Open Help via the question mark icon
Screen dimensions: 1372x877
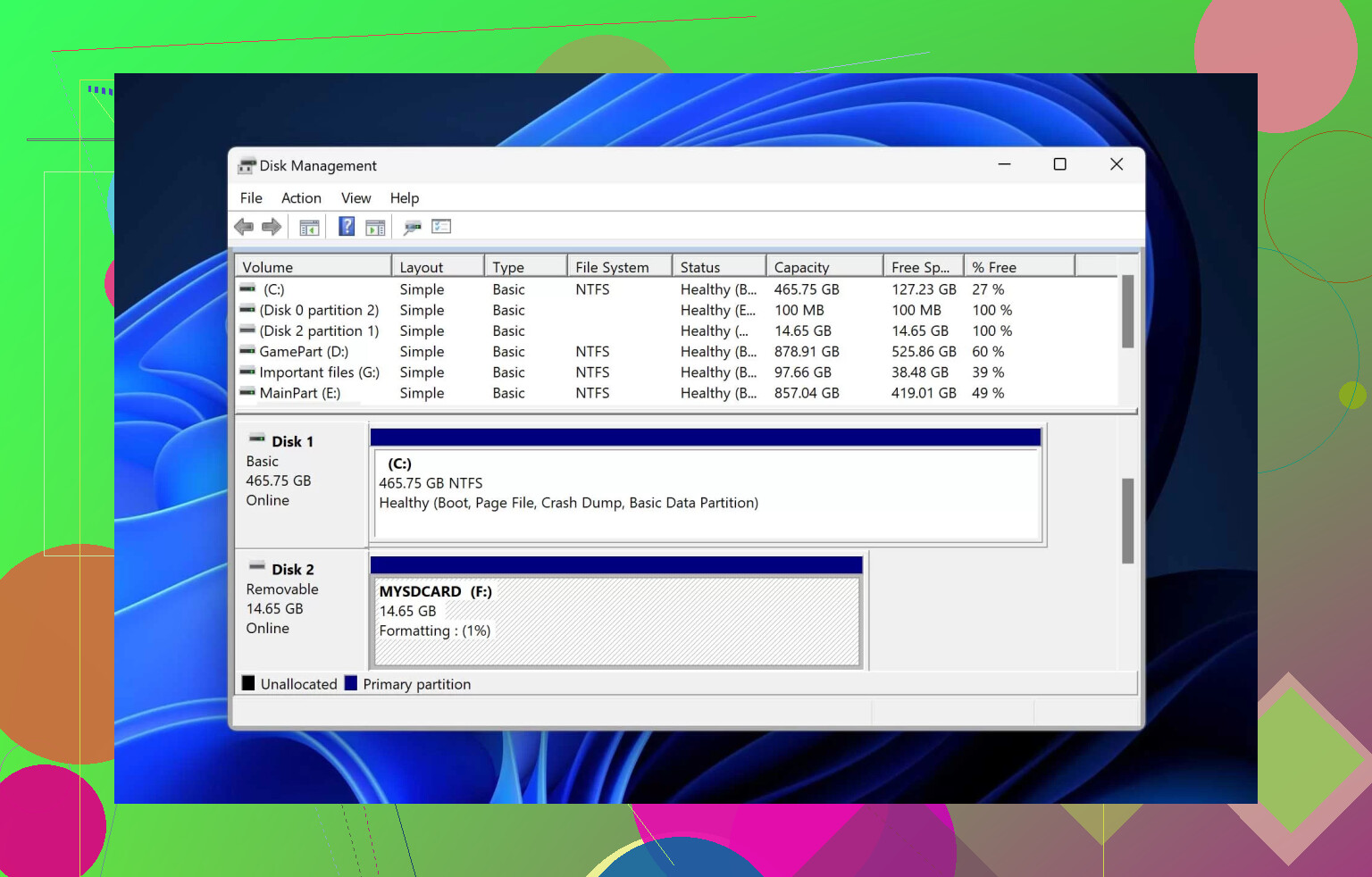pos(347,227)
